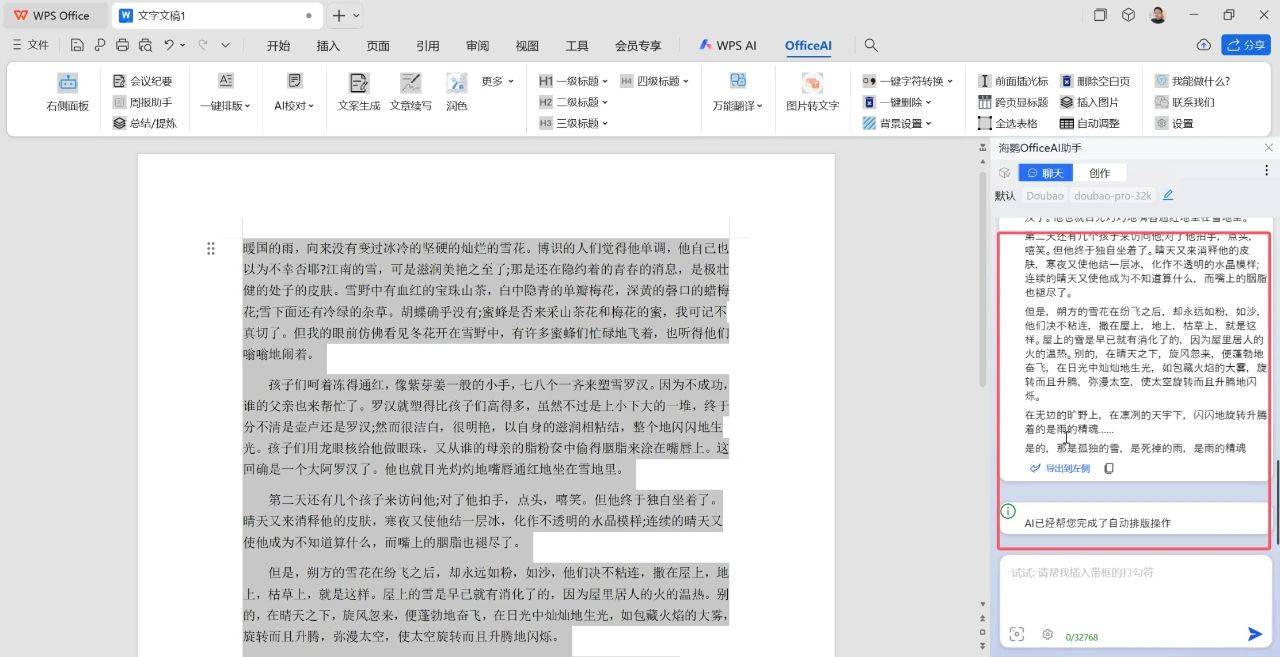Switch to the 创作 tab in assistant
Image resolution: width=1280 pixels, height=657 pixels.
pyautogui.click(x=1099, y=173)
